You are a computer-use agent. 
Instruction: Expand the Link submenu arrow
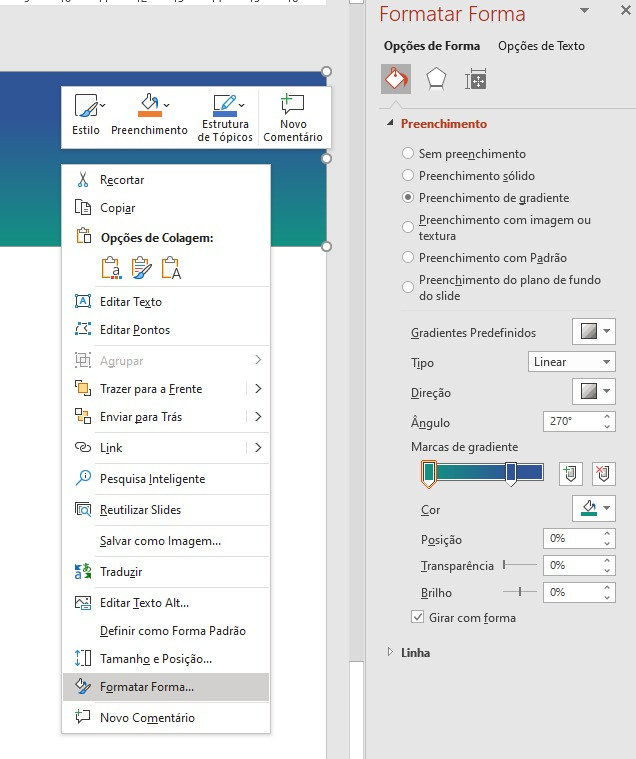click(x=258, y=448)
